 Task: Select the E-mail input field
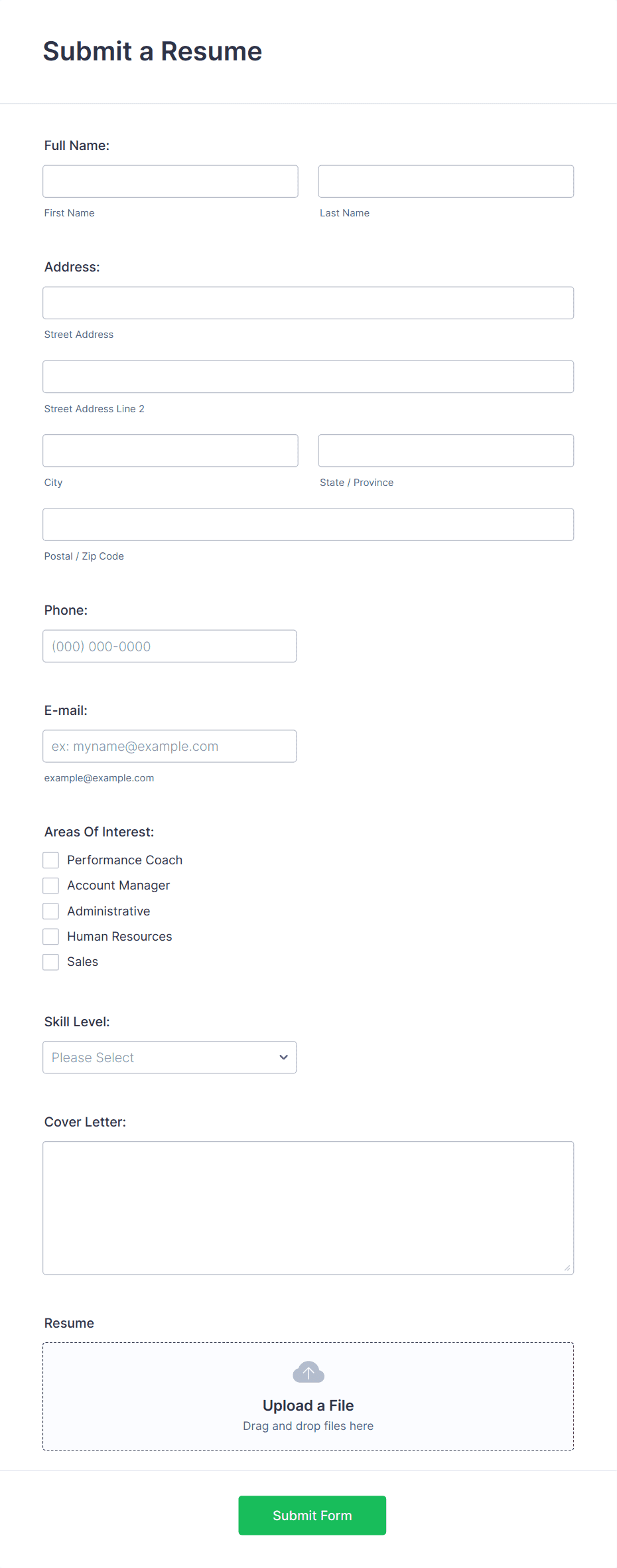(169, 745)
